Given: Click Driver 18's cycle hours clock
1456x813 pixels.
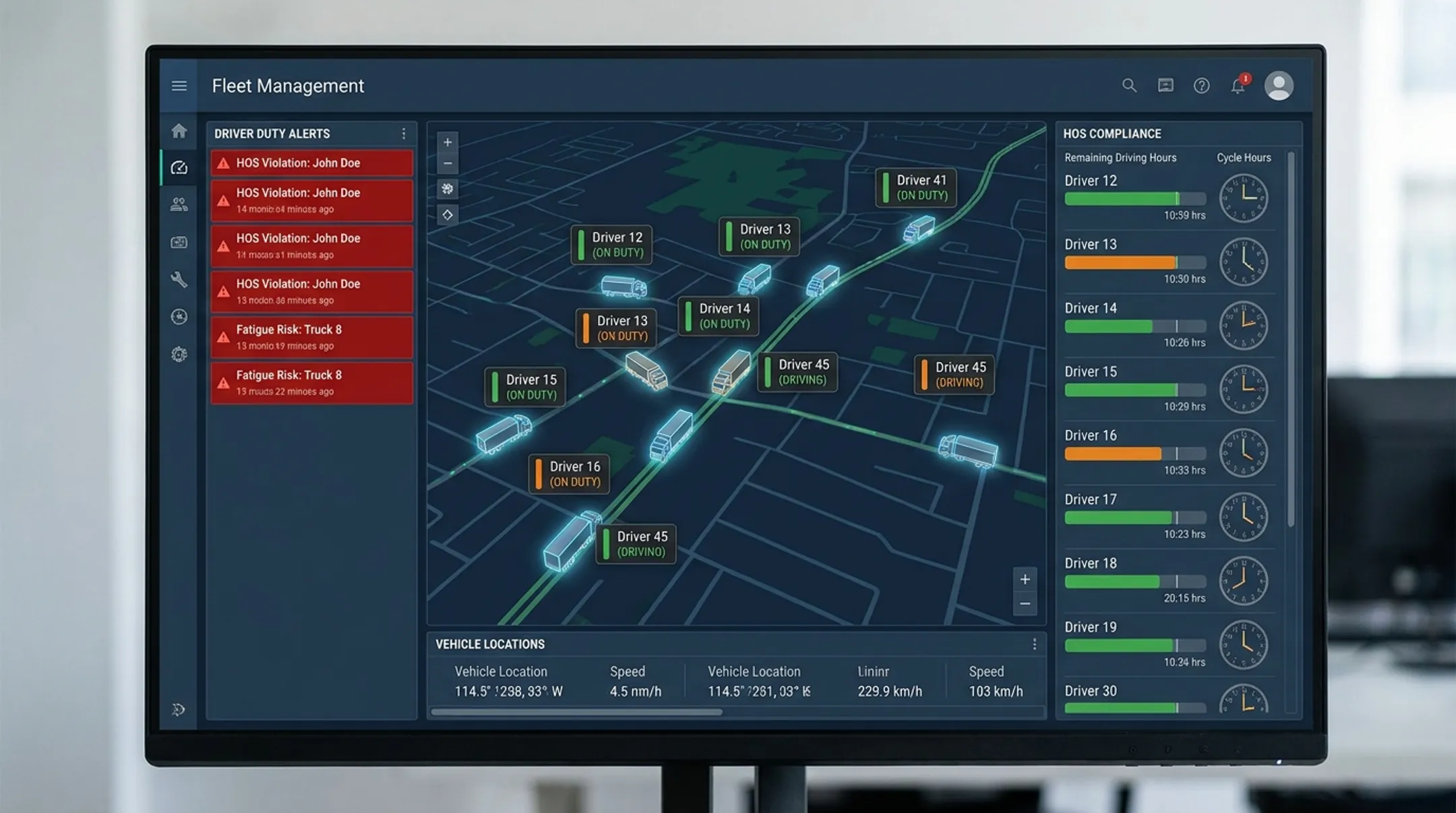Looking at the screenshot, I should tap(1243, 581).
